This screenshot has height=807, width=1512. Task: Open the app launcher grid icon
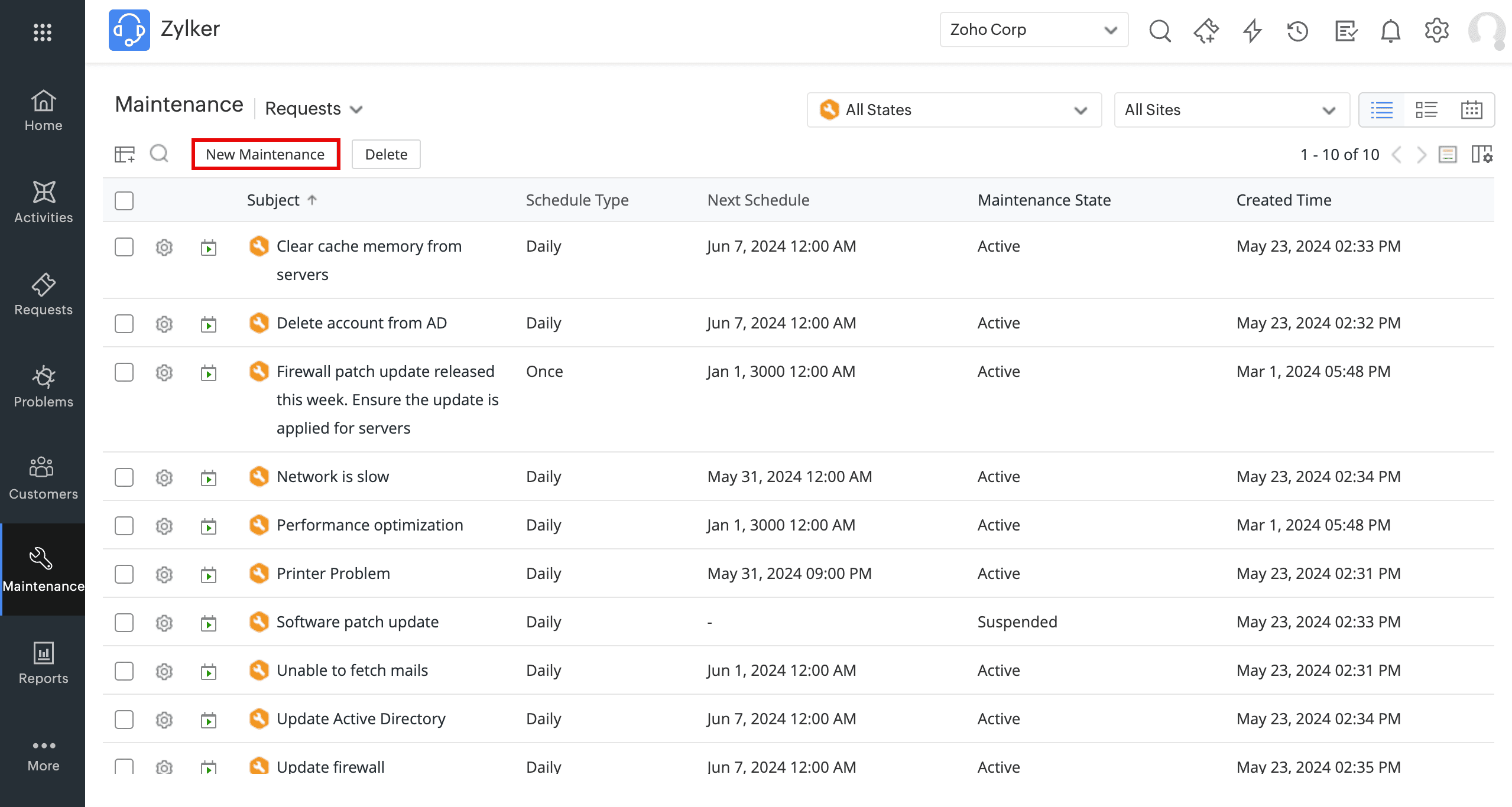pyautogui.click(x=43, y=32)
